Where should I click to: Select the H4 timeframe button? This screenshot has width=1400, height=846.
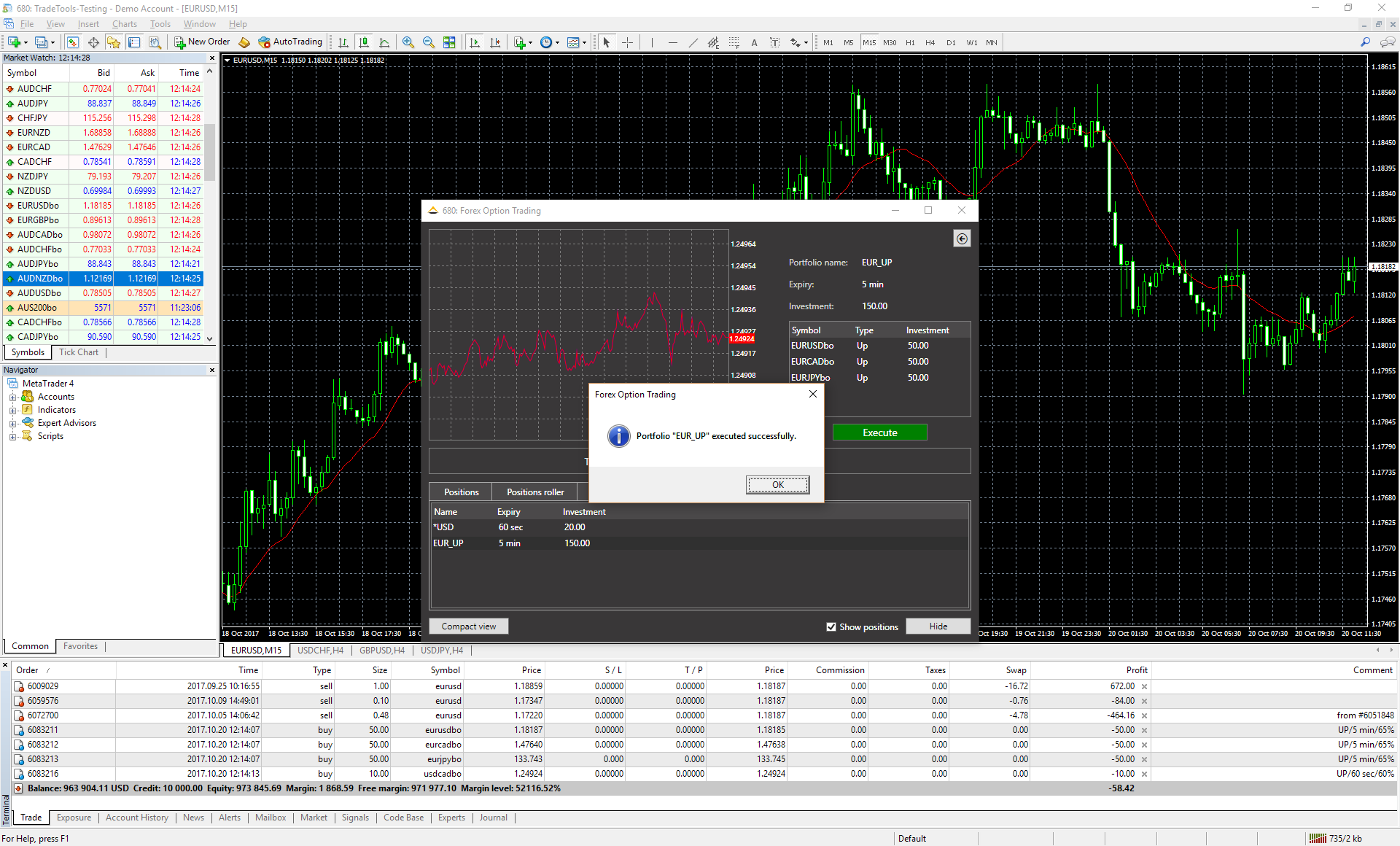930,42
